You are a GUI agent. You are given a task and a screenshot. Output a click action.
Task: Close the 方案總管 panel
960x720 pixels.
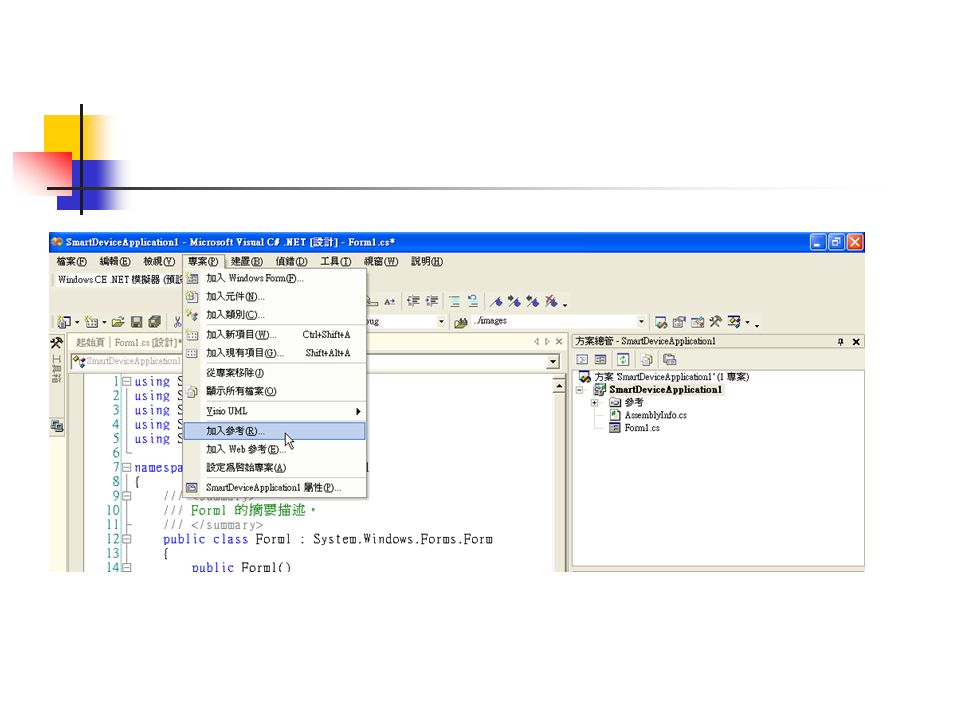856,342
